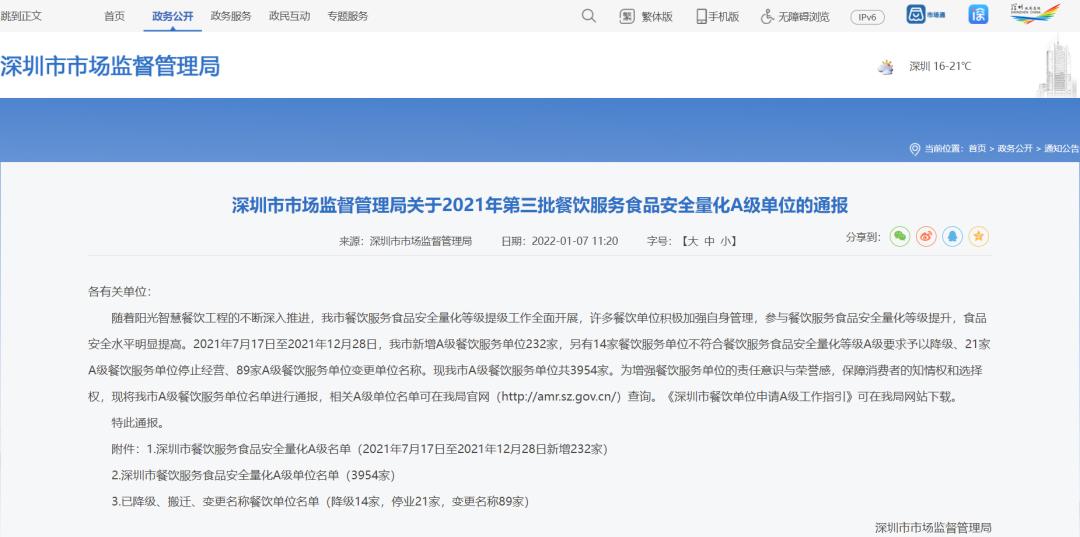Share the article to Weibo

click(926, 237)
